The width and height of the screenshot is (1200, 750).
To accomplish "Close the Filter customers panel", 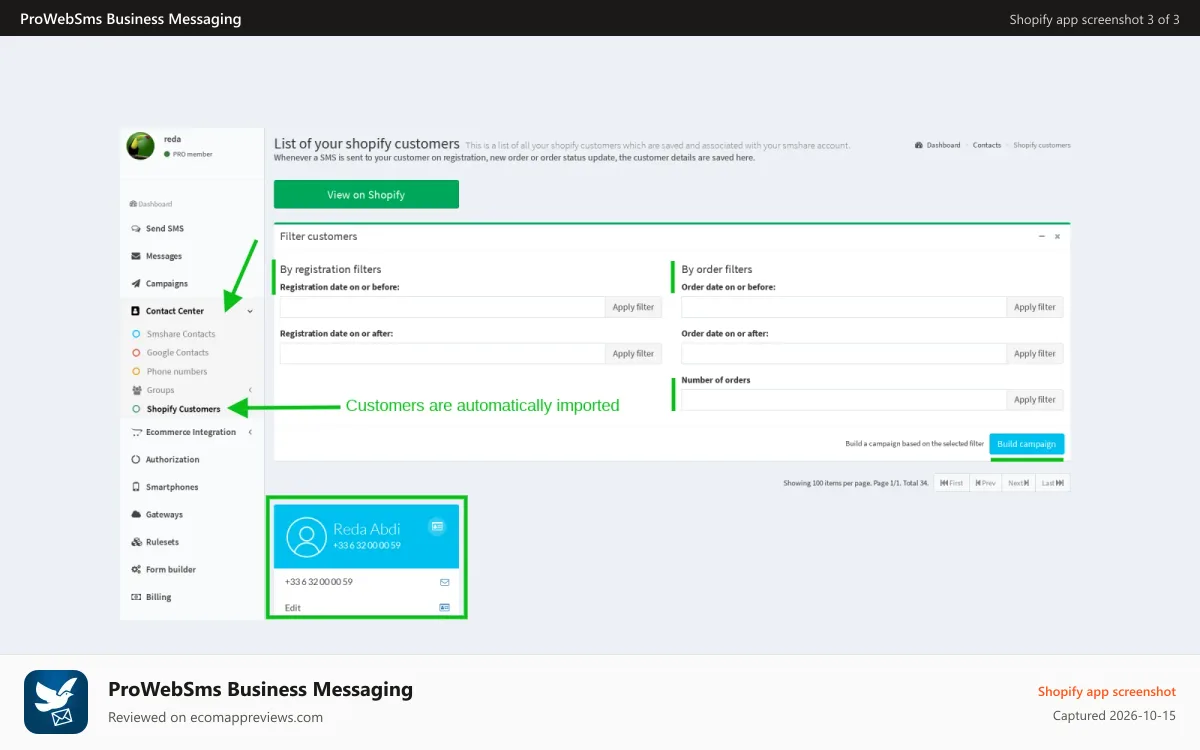I will (1057, 236).
